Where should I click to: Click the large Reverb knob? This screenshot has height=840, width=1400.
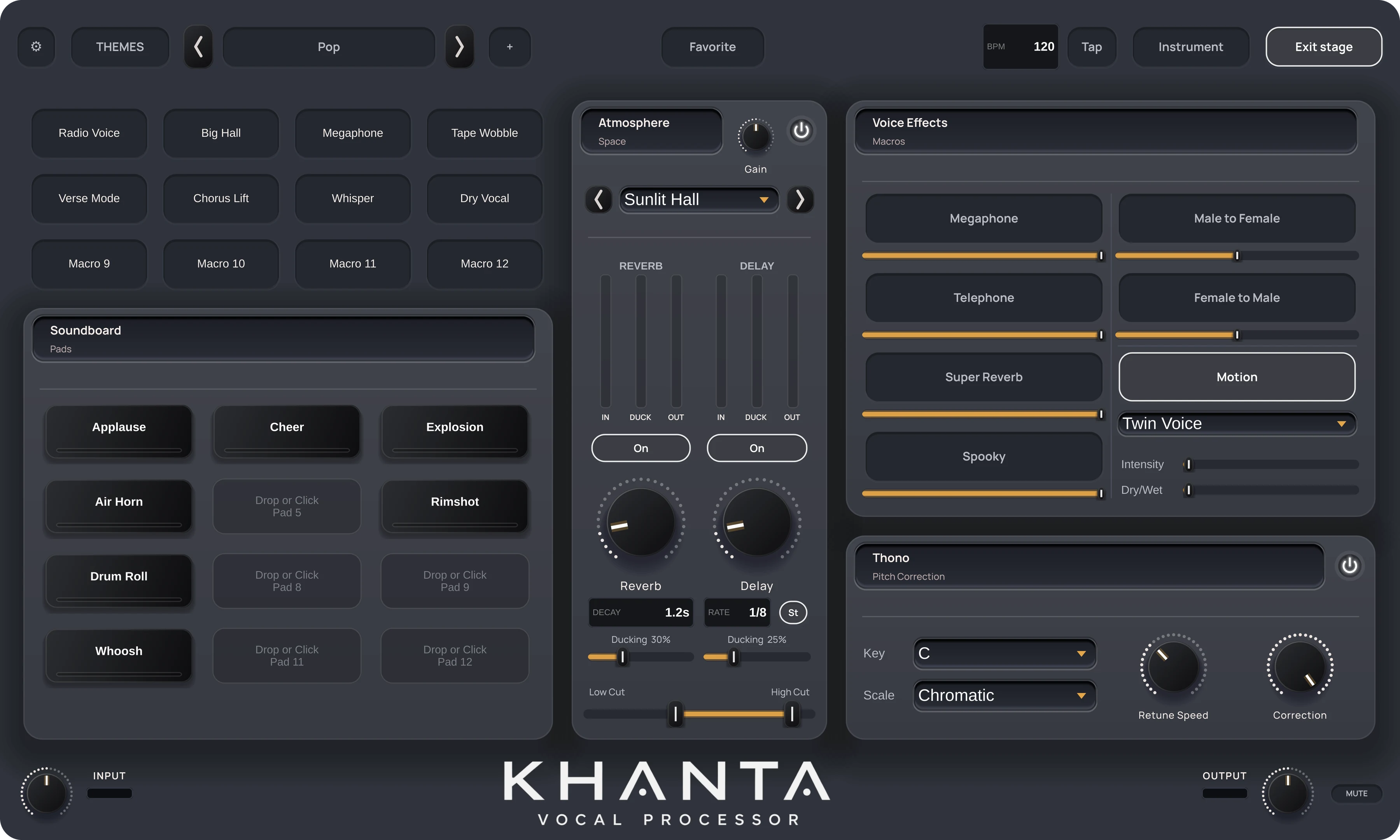click(x=640, y=522)
